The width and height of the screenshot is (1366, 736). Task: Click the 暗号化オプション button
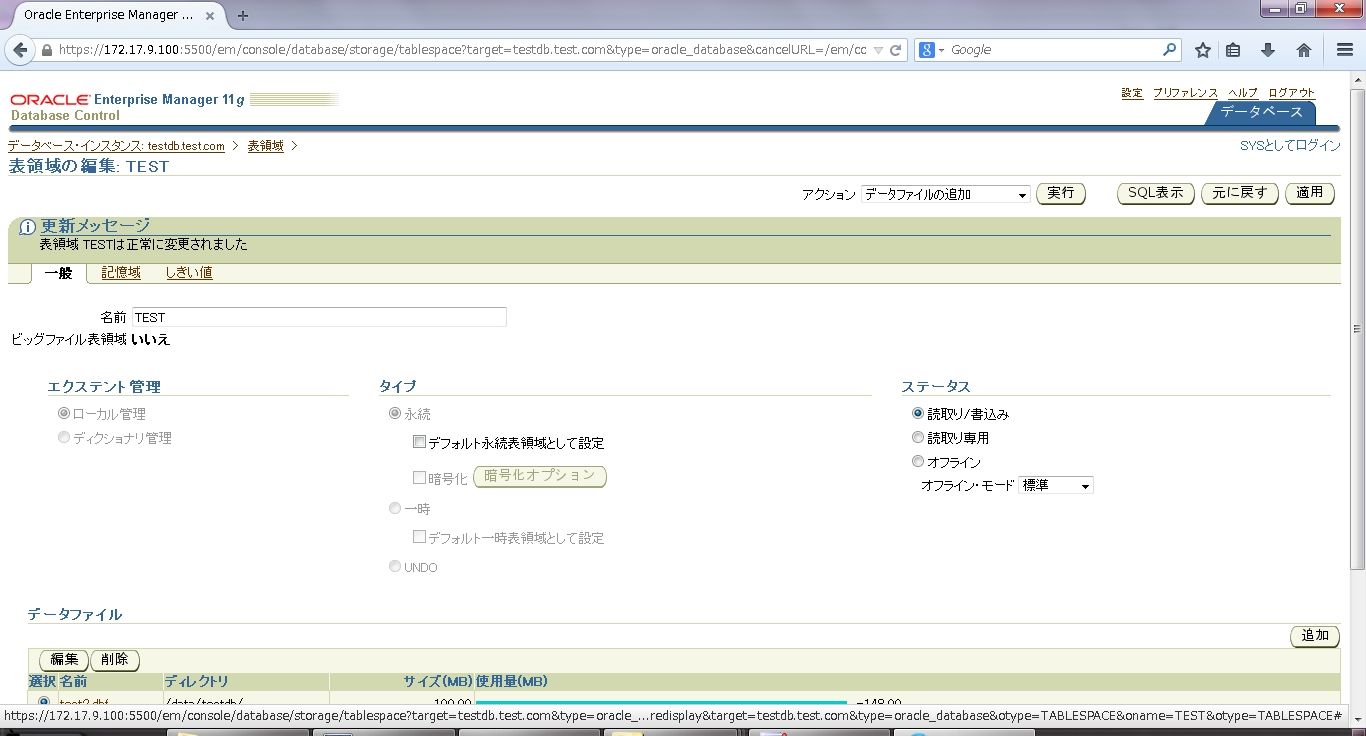pyautogui.click(x=540, y=476)
